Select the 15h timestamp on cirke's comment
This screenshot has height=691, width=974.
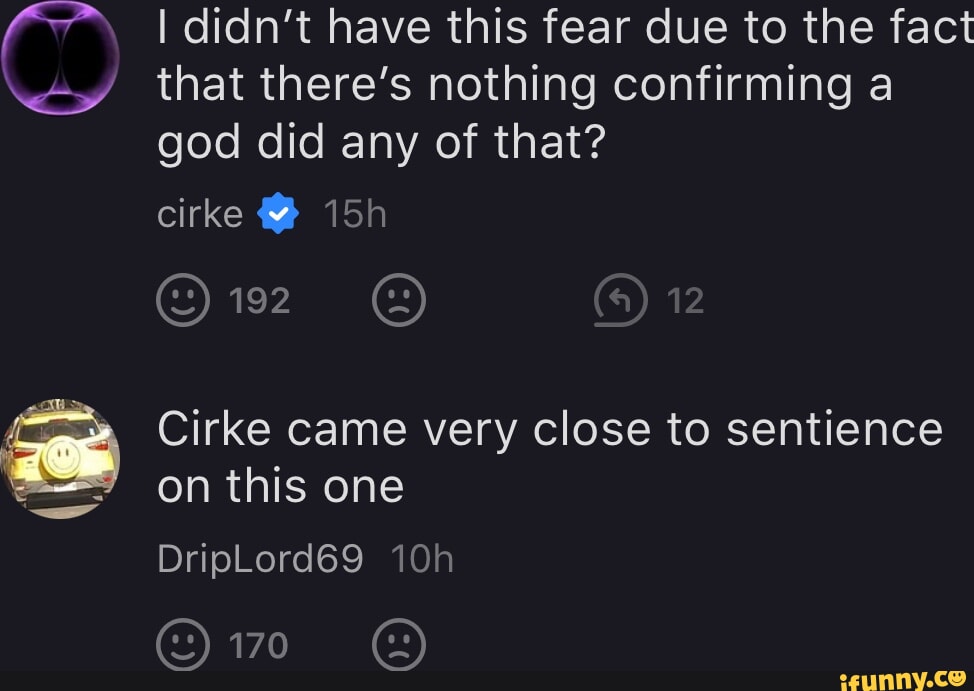click(356, 213)
